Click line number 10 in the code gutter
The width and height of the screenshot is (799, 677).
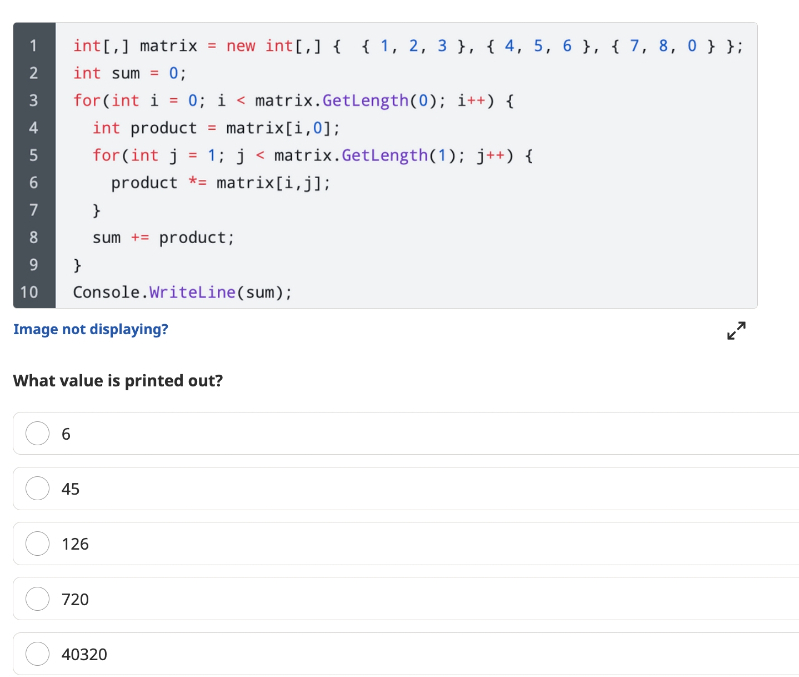[30, 292]
